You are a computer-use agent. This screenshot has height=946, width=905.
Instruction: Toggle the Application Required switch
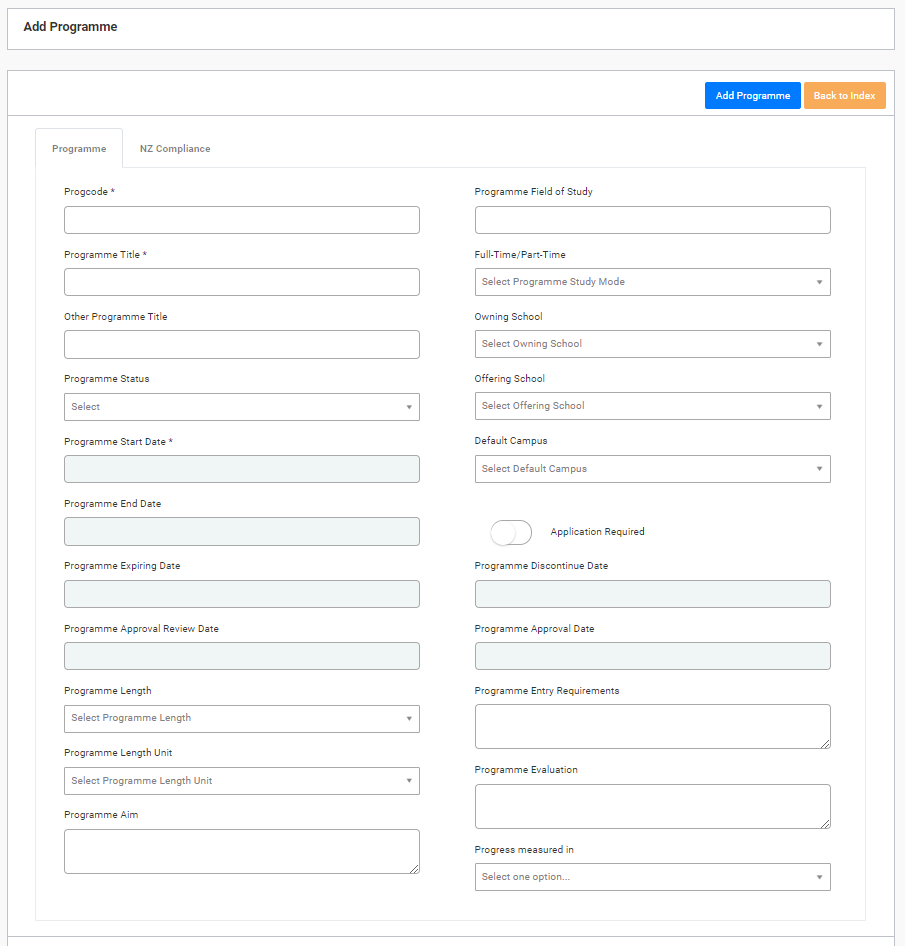[x=511, y=533]
